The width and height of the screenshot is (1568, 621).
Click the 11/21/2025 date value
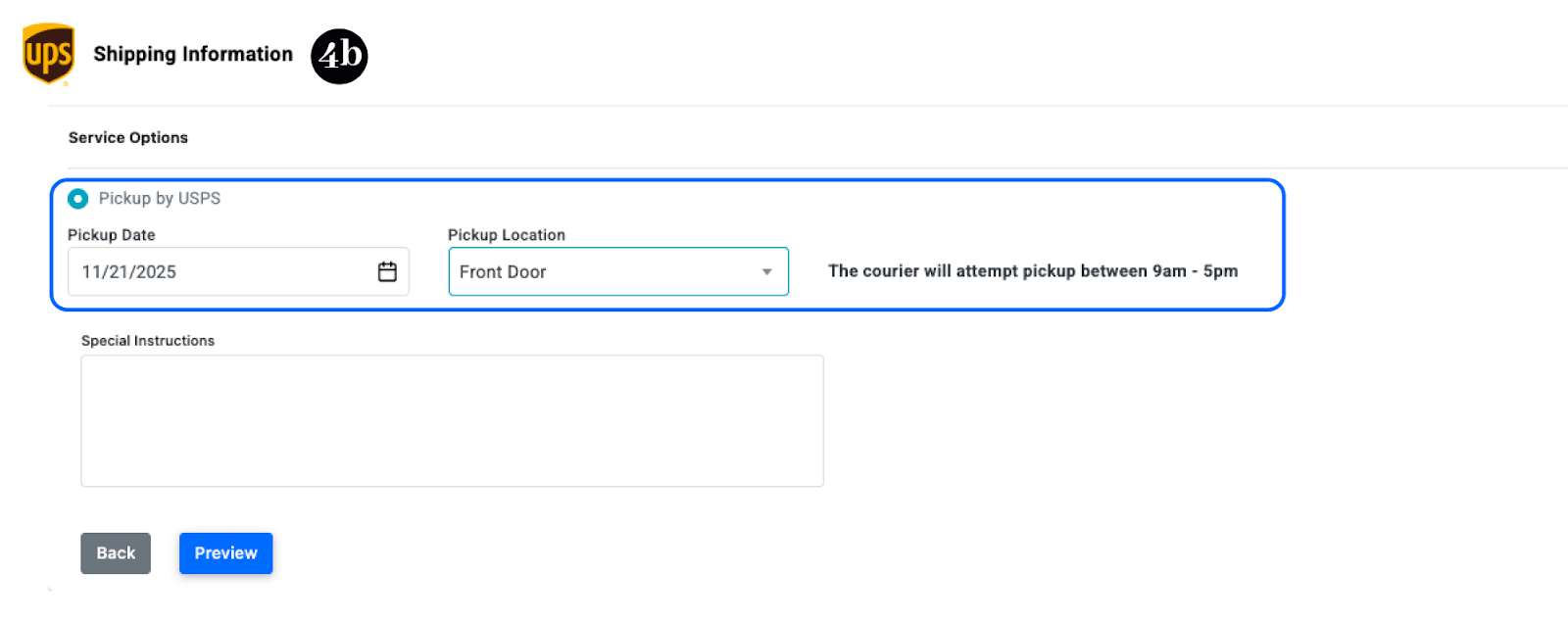[x=129, y=272]
